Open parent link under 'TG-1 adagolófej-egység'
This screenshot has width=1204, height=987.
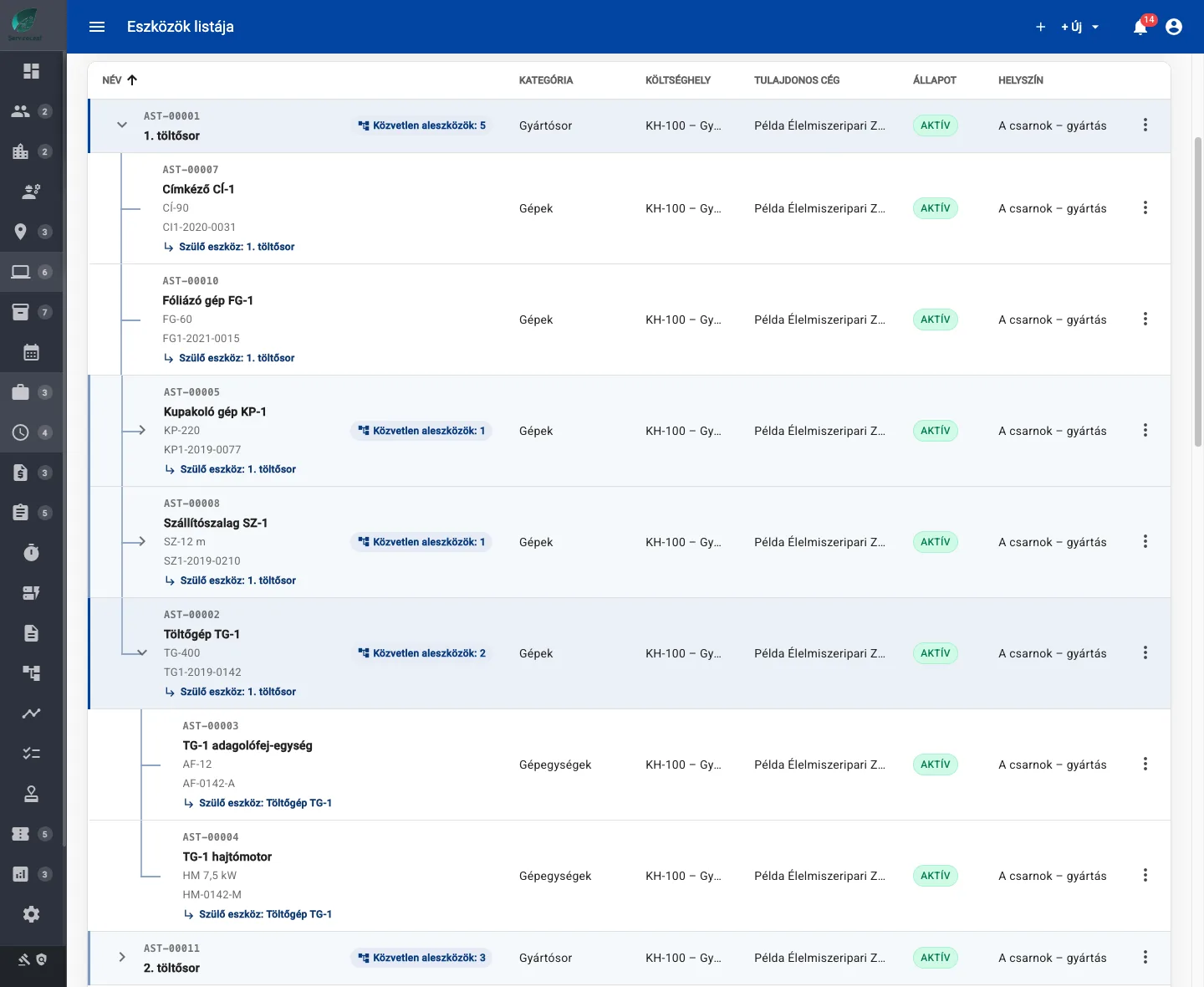click(x=258, y=803)
